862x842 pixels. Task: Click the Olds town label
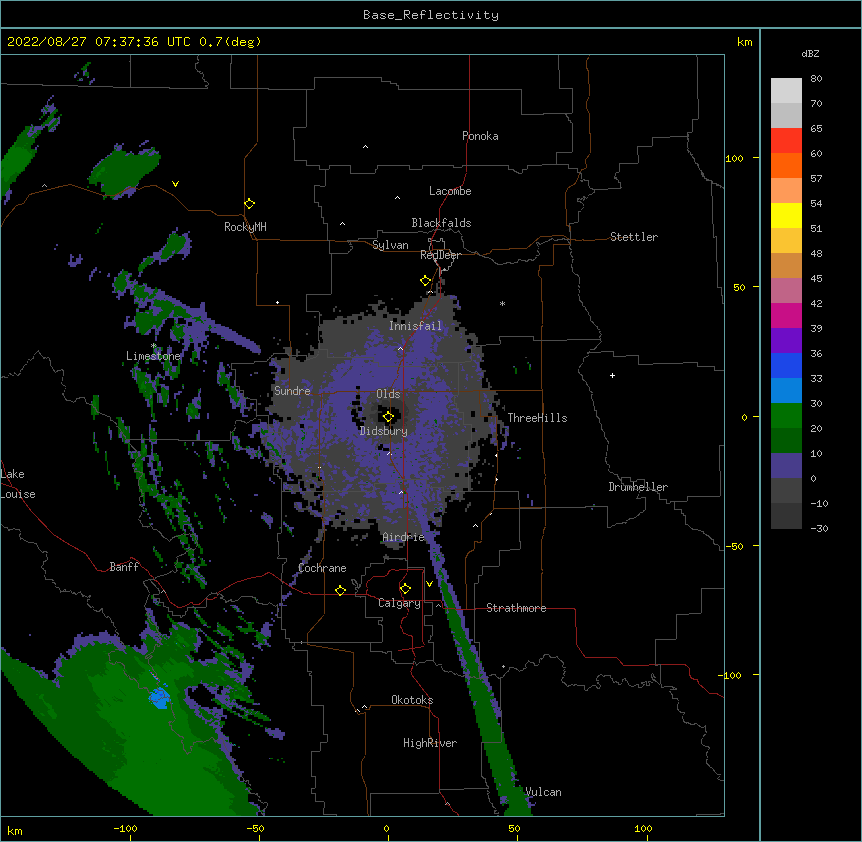(x=388, y=394)
